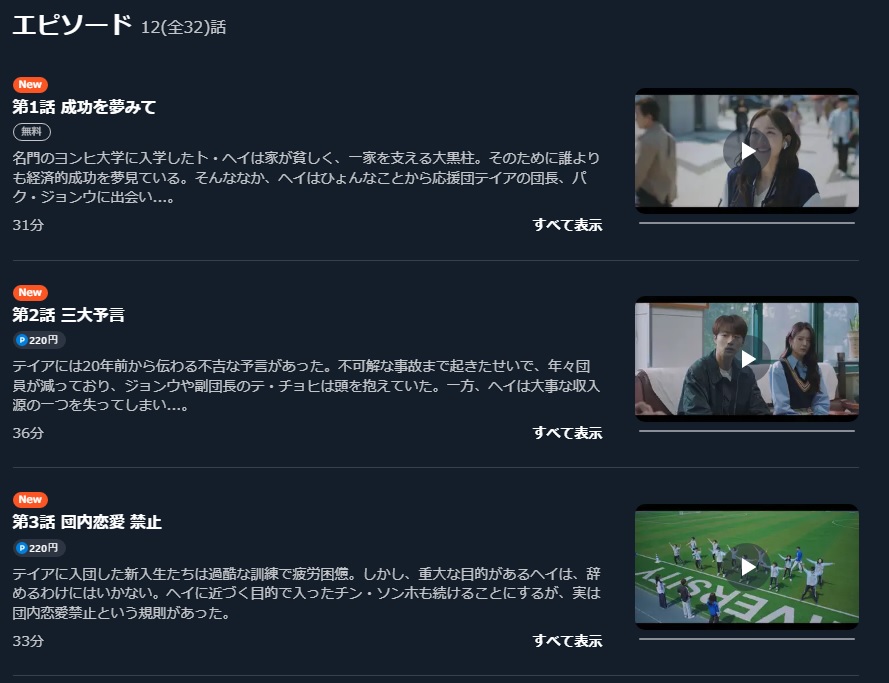The image size is (889, 683).
Task: Click the progress bar under episode 2 thumbnail
Action: (747, 431)
